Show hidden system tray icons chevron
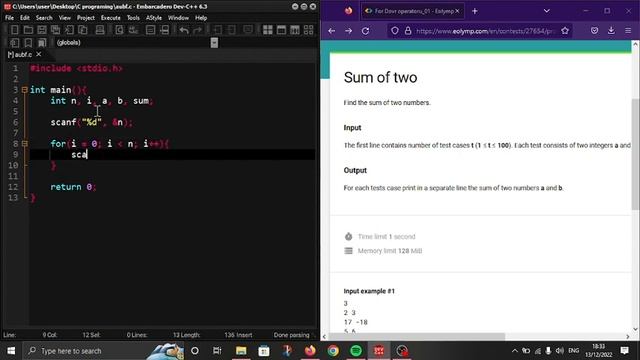Screen dimensions: 640x360 515,351
